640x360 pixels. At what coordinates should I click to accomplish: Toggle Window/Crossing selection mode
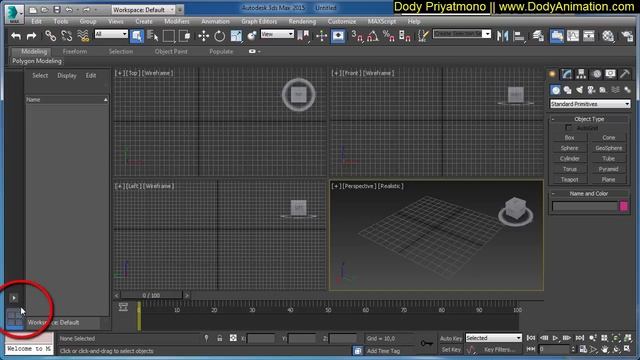185,36
